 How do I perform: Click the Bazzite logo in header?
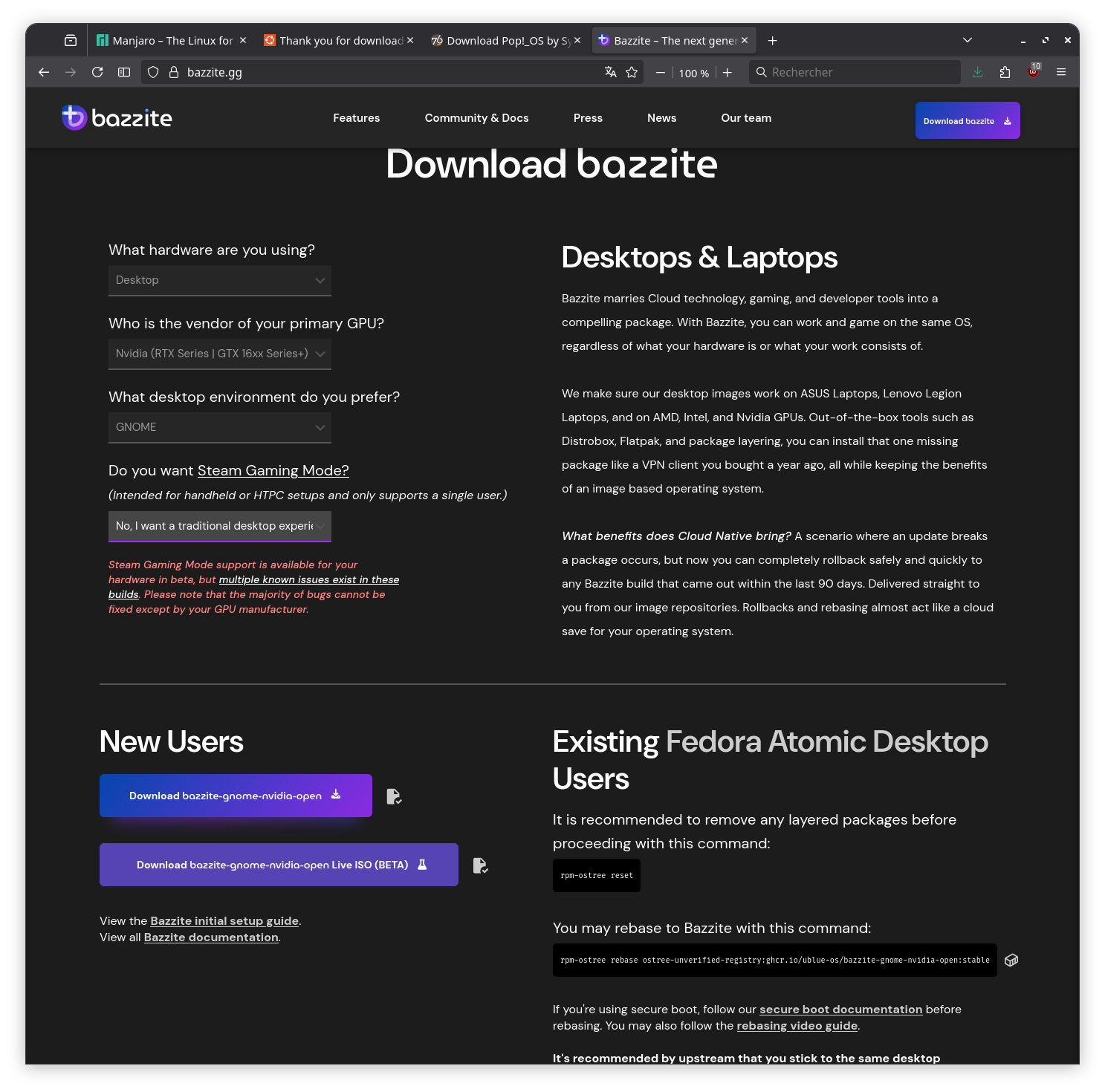[x=117, y=118]
